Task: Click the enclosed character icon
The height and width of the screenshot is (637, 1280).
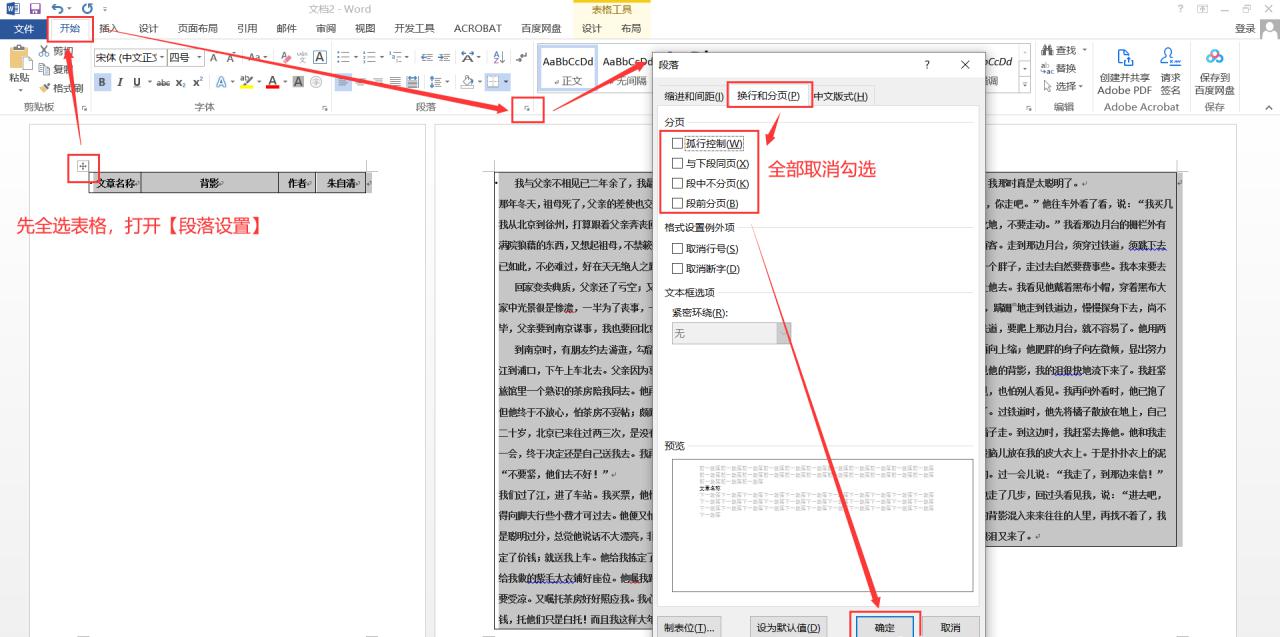Action: pos(315,82)
